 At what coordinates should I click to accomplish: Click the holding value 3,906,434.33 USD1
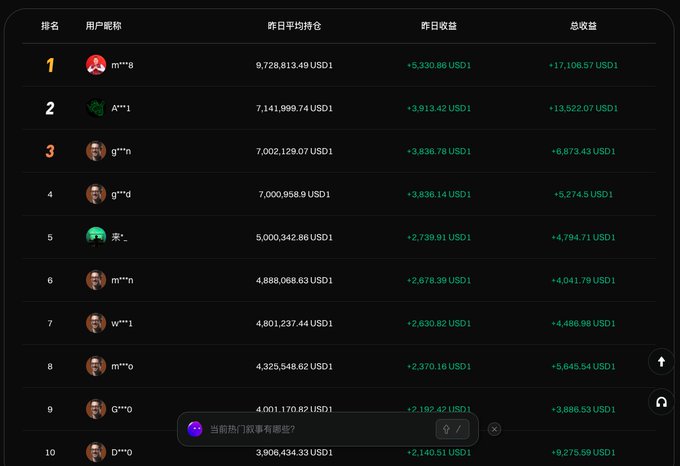(294, 452)
